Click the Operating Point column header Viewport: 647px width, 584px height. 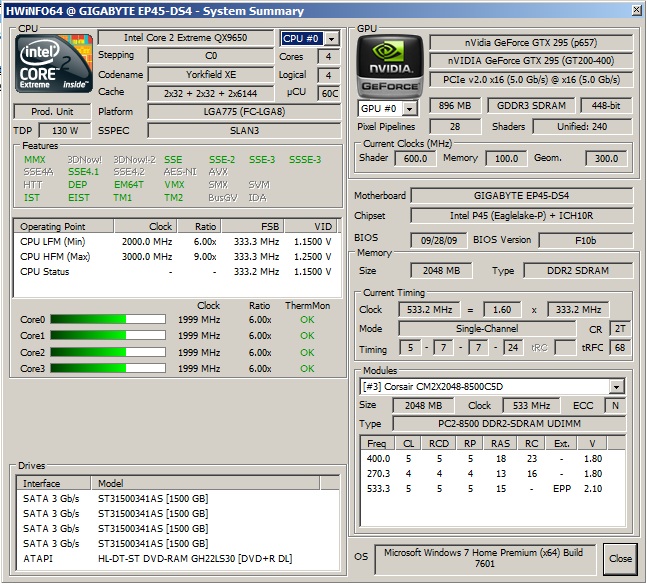click(x=64, y=227)
